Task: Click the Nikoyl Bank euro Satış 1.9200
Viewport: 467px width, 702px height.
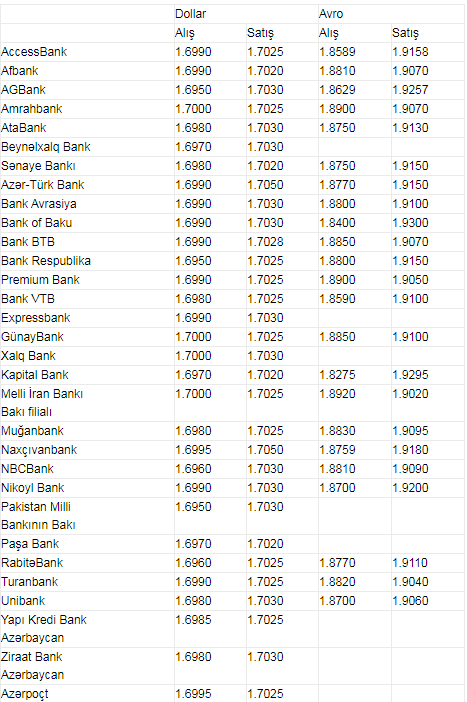Action: [x=410, y=488]
